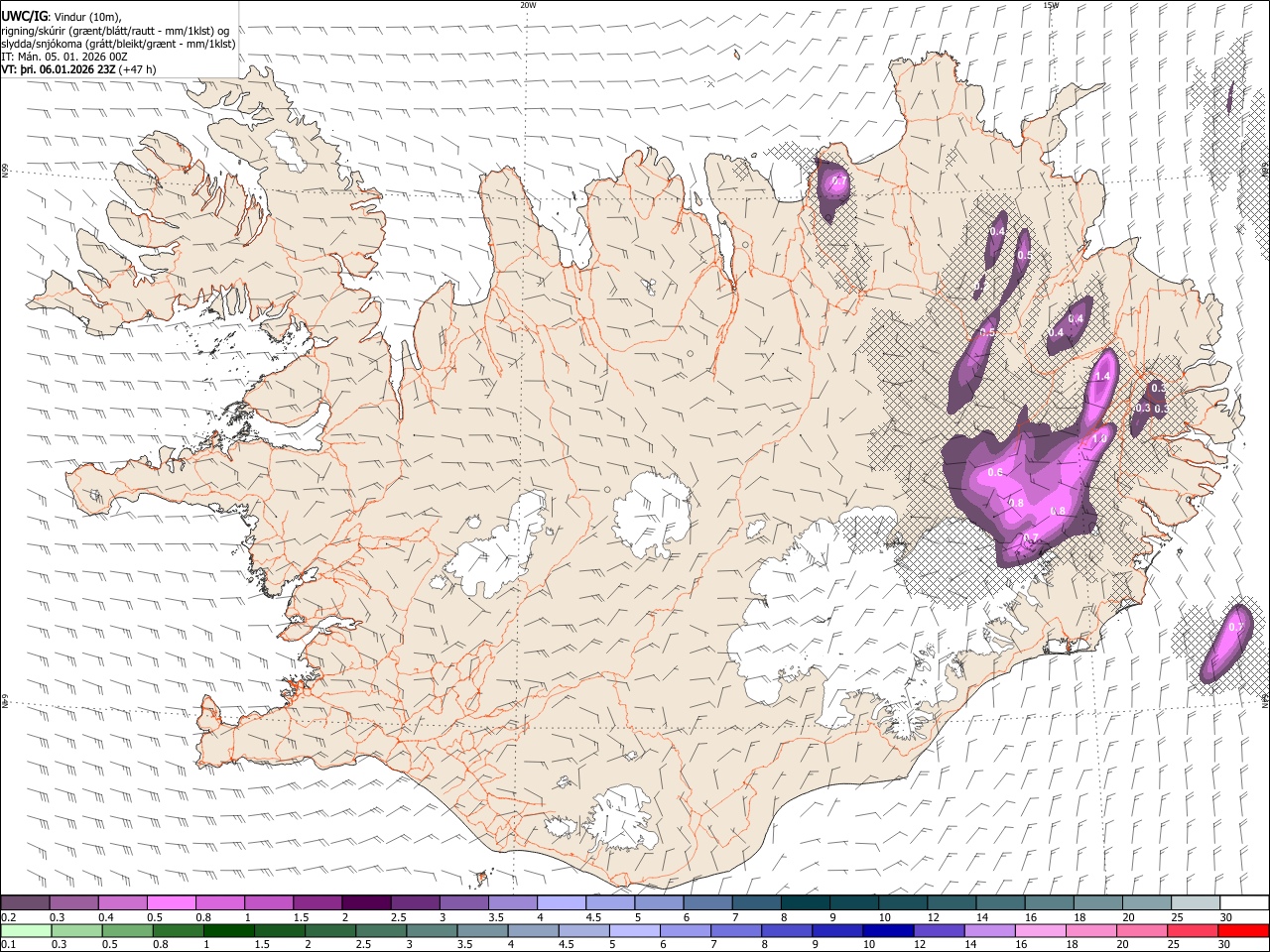Click the bright red 30 rain scale swatch
The image size is (1270, 952).
1243,931
